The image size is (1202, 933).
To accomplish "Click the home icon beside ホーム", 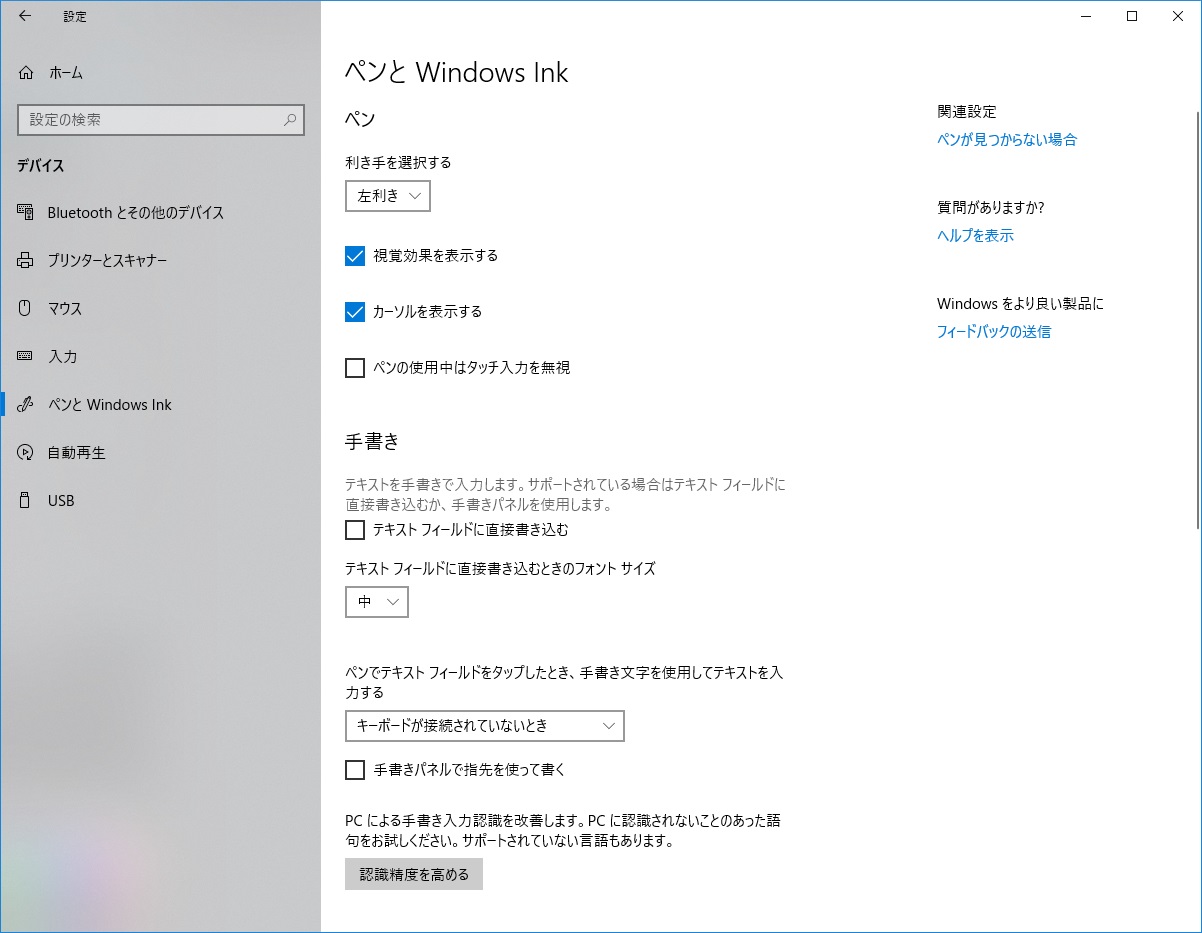I will (x=25, y=73).
